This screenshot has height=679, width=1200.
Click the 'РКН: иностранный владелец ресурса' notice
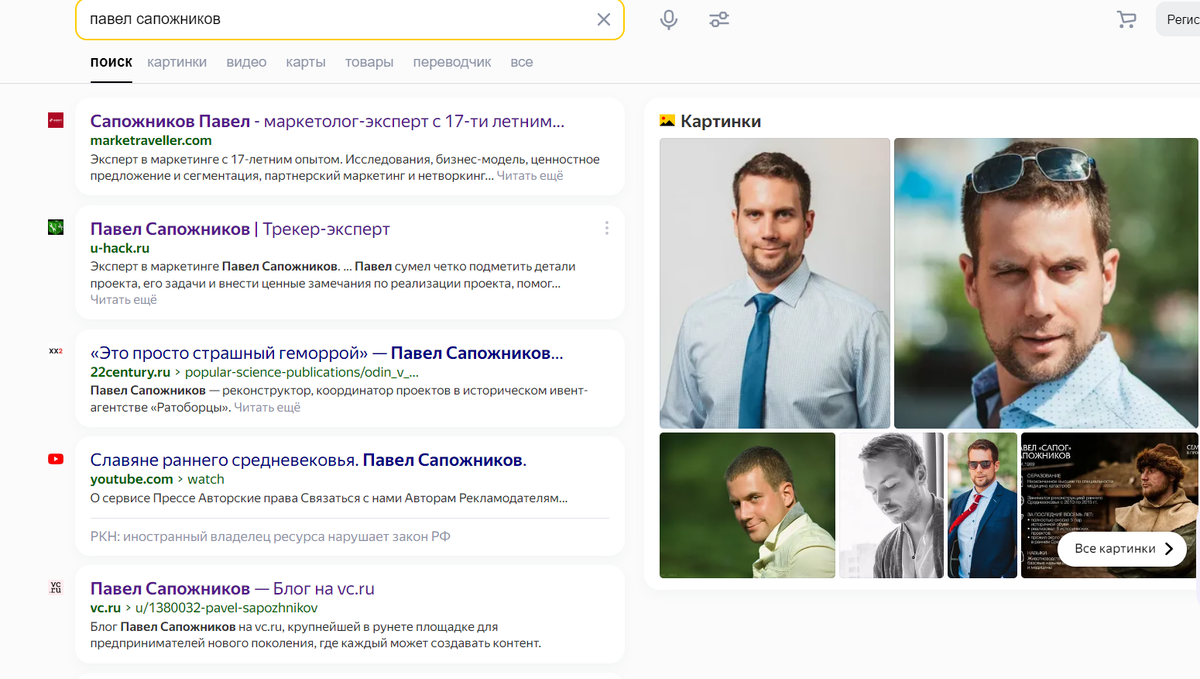click(x=270, y=536)
